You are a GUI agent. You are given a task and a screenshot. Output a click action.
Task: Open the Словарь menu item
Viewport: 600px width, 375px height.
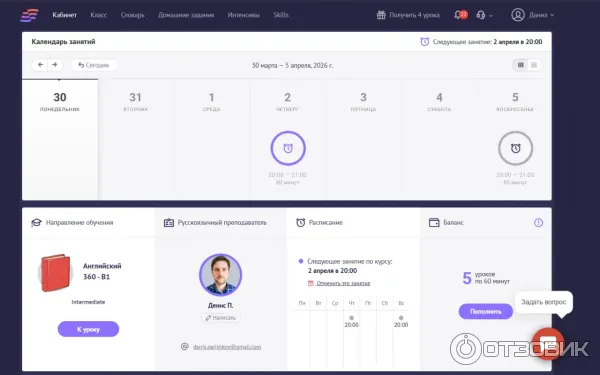point(132,15)
